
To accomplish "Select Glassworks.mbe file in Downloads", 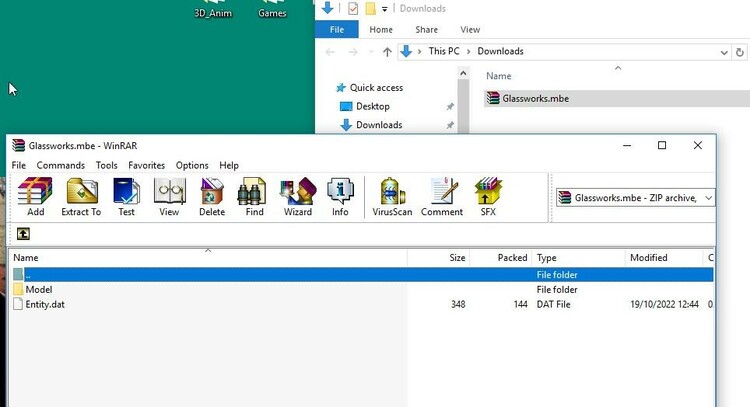I will tap(616, 99).
